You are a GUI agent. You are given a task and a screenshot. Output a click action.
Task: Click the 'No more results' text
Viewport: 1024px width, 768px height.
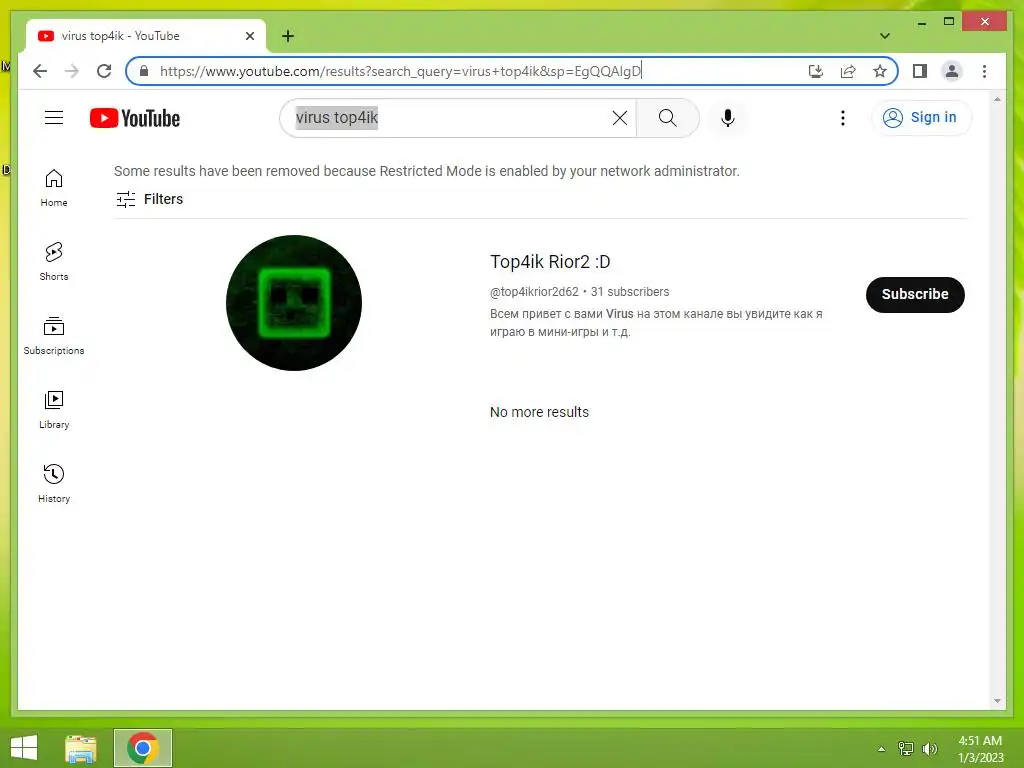[x=539, y=412]
